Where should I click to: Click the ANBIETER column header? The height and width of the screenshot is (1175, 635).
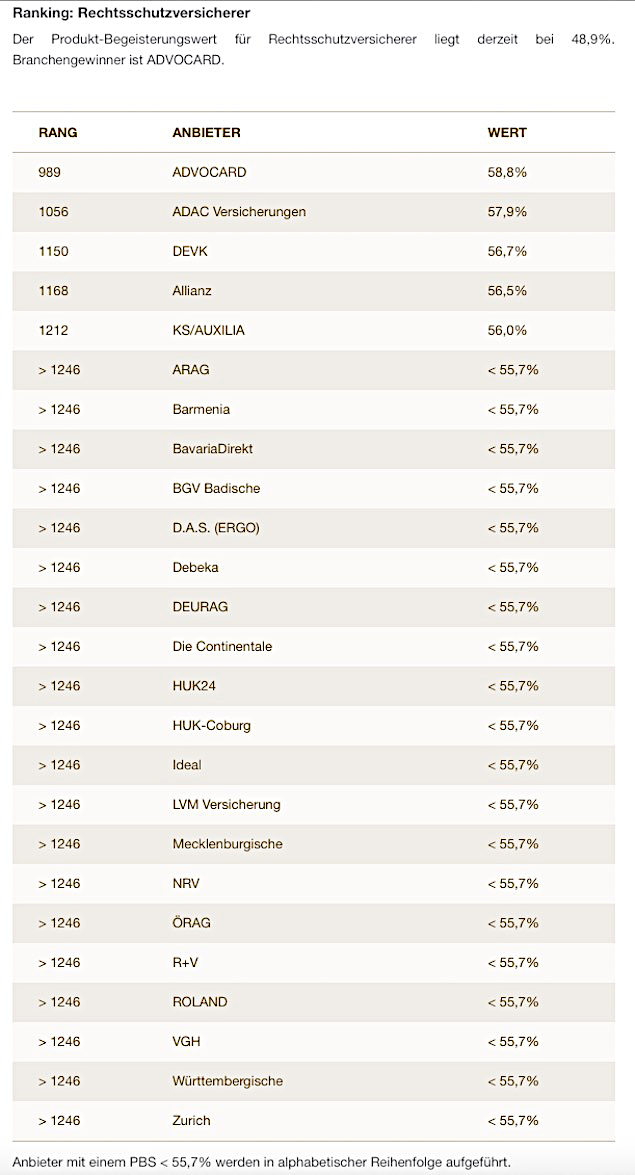pyautogui.click(x=206, y=132)
